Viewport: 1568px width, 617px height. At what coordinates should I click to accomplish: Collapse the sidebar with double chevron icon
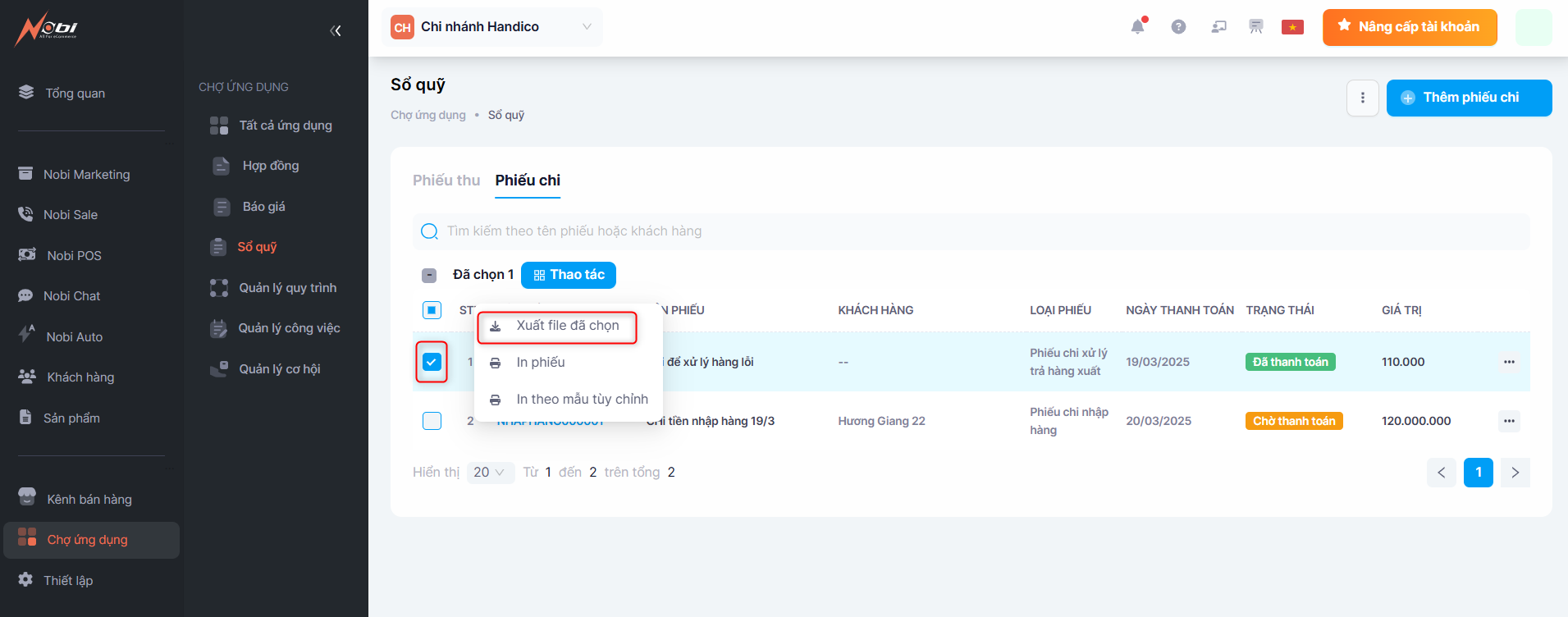[335, 31]
